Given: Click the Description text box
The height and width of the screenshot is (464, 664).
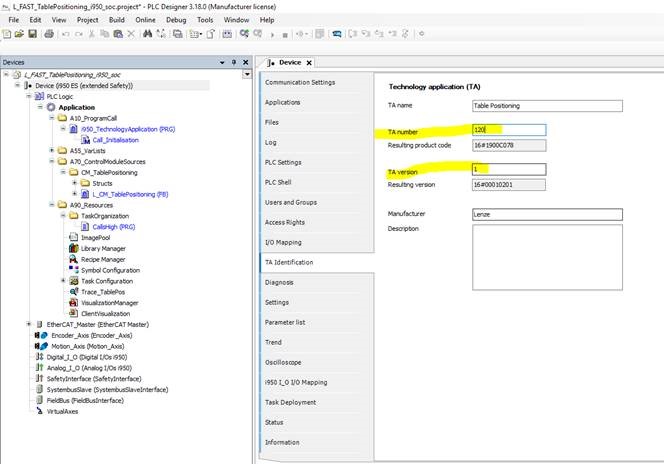Looking at the screenshot, I should [x=546, y=258].
